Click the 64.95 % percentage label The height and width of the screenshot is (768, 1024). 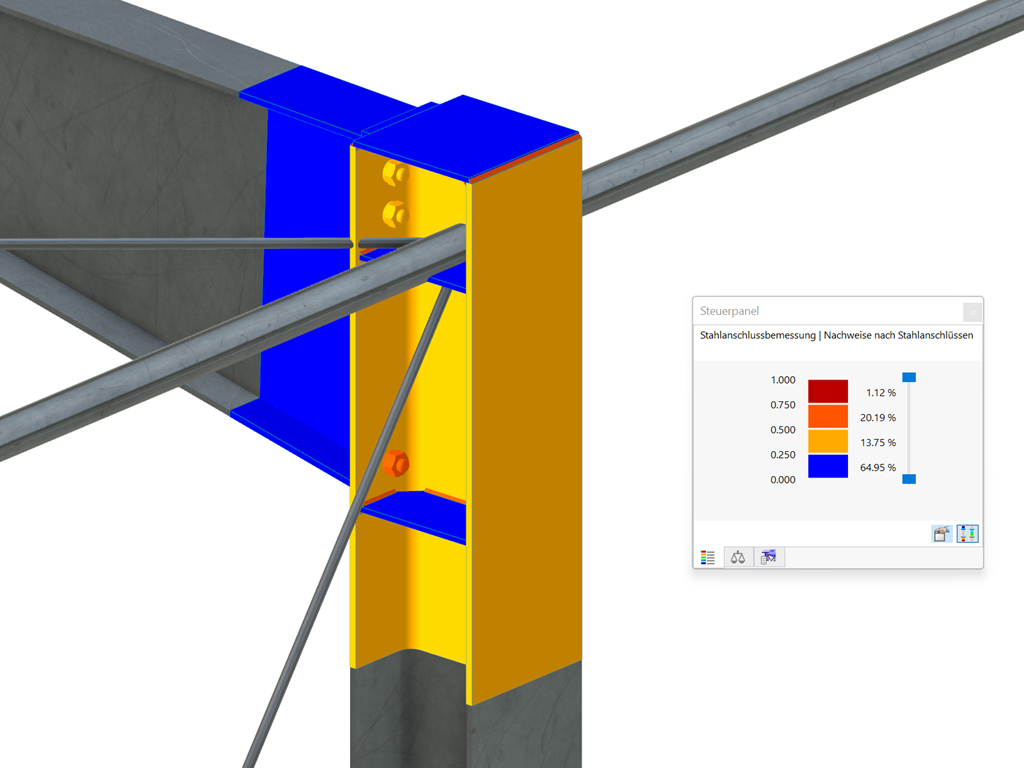(x=878, y=467)
